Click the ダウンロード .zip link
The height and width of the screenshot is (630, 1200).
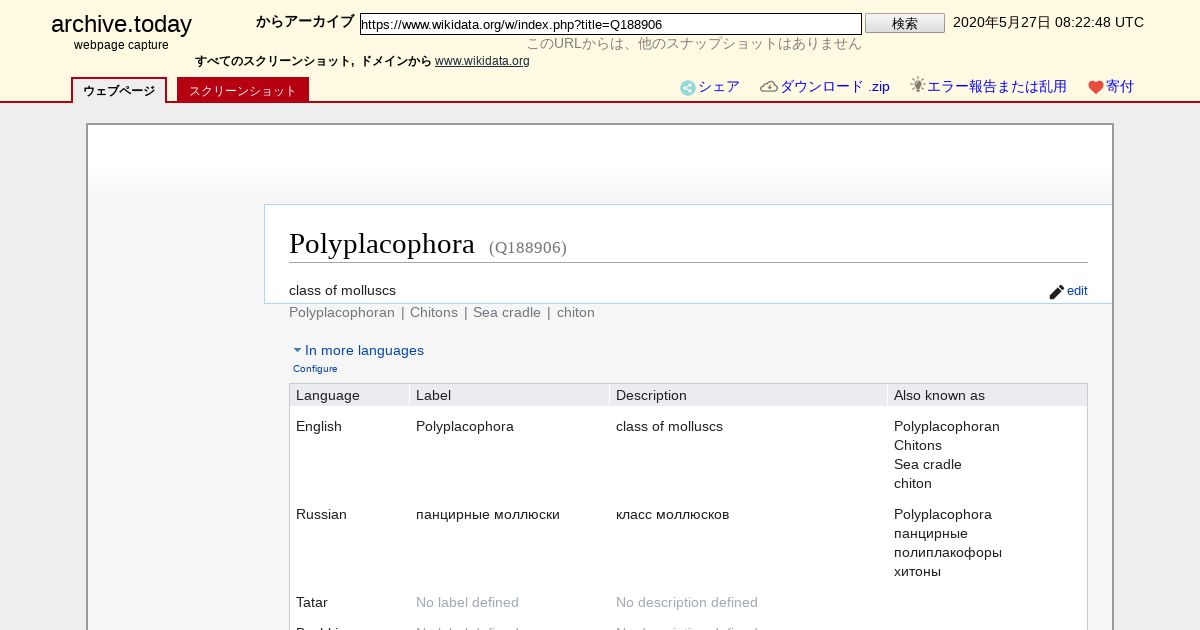[x=835, y=87]
